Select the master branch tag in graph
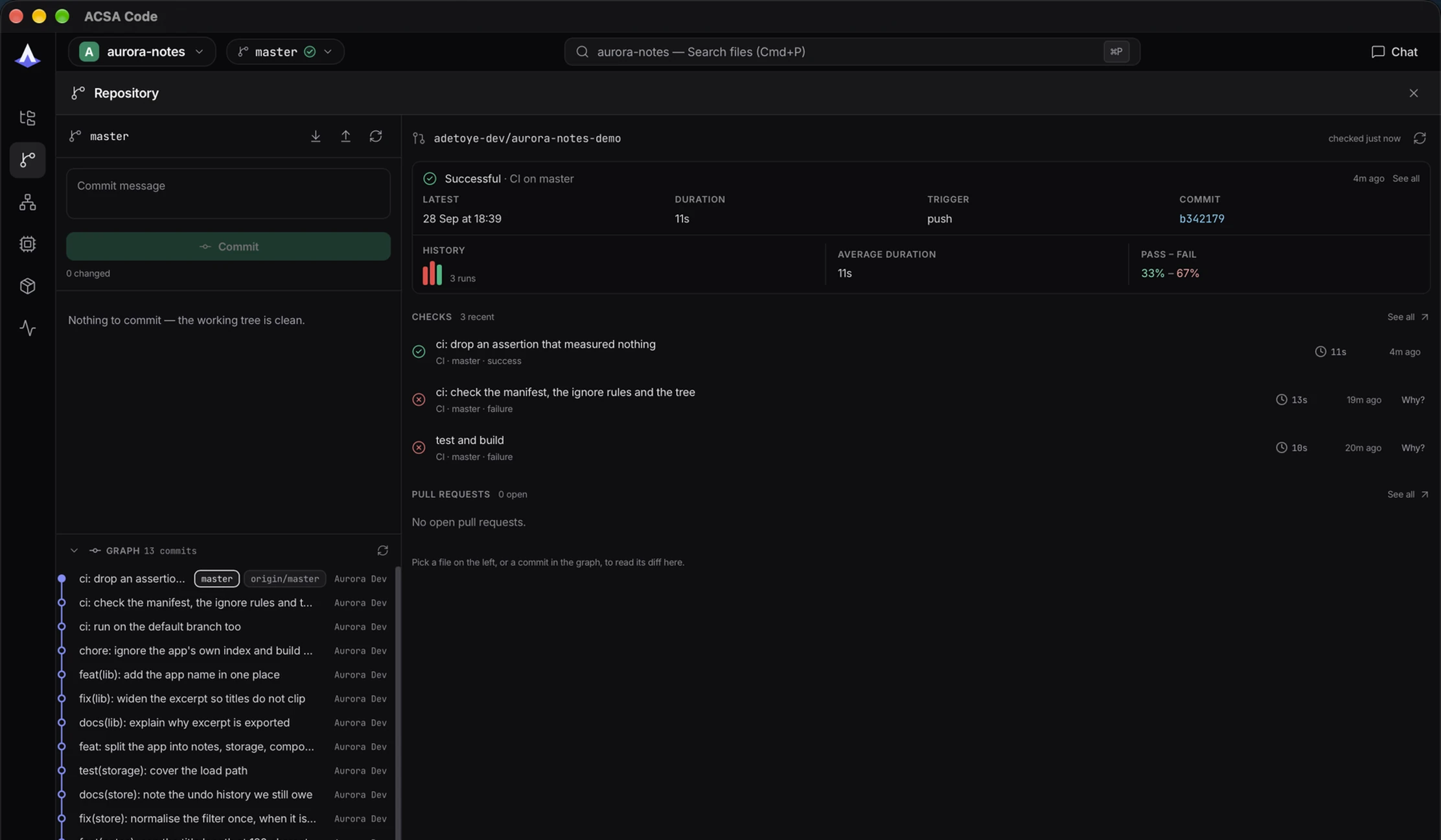 [x=216, y=579]
